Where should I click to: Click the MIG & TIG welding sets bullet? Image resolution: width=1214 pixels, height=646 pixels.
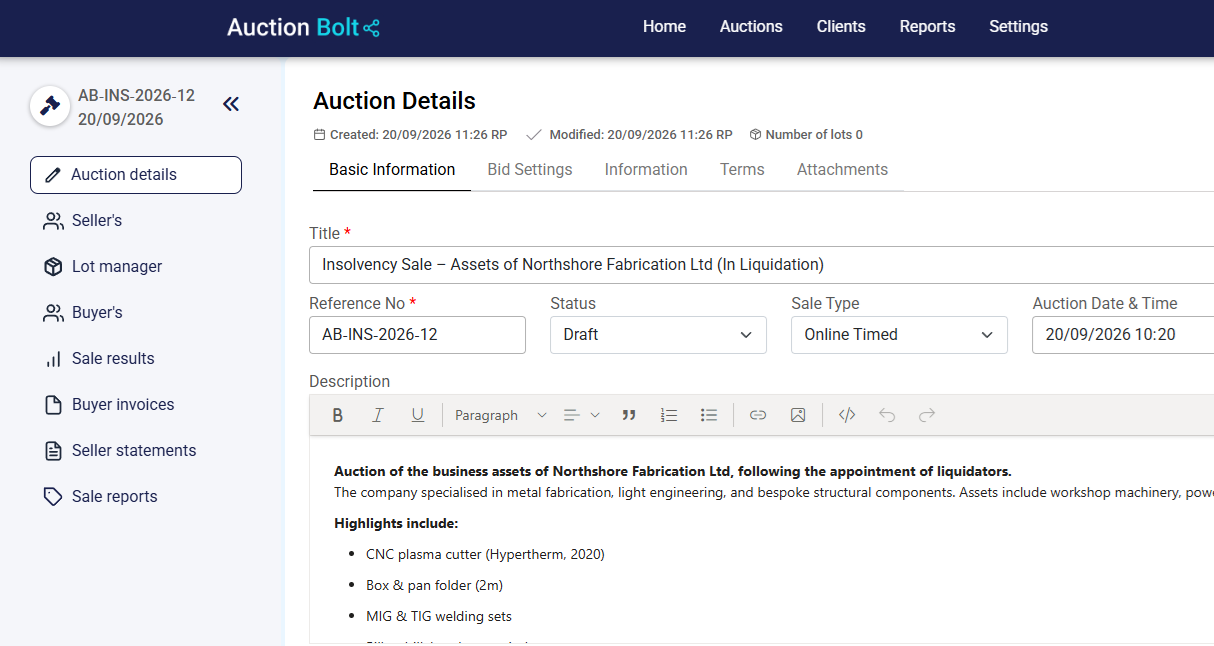pos(439,616)
